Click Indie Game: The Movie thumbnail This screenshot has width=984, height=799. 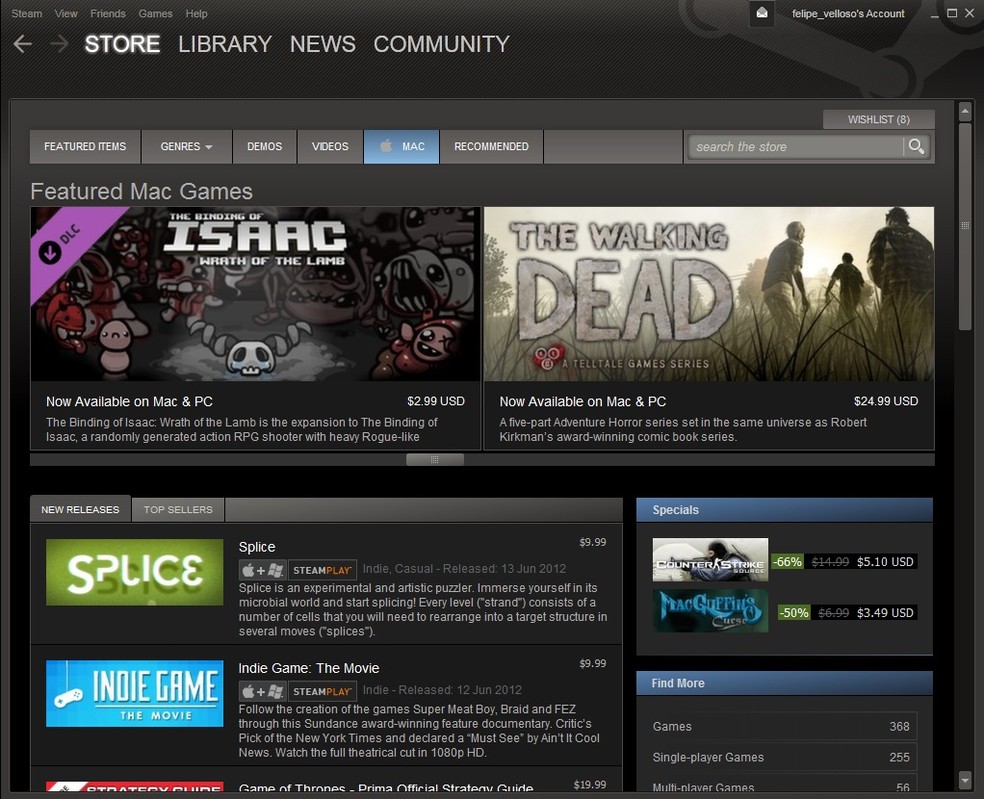click(134, 693)
